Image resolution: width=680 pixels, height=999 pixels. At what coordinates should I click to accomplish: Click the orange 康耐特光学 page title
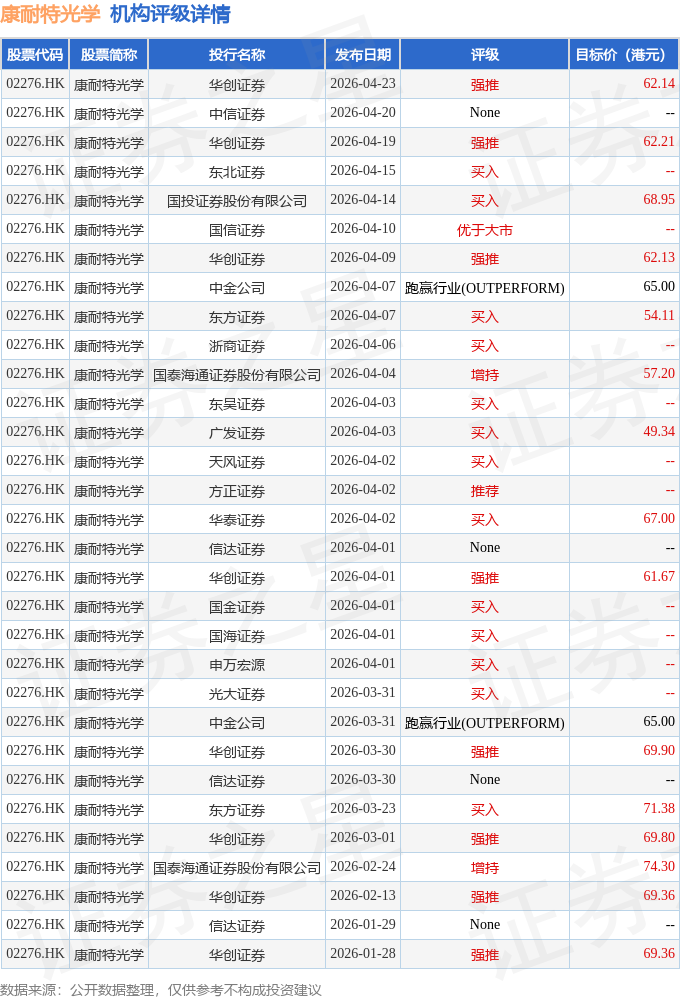pyautogui.click(x=50, y=14)
